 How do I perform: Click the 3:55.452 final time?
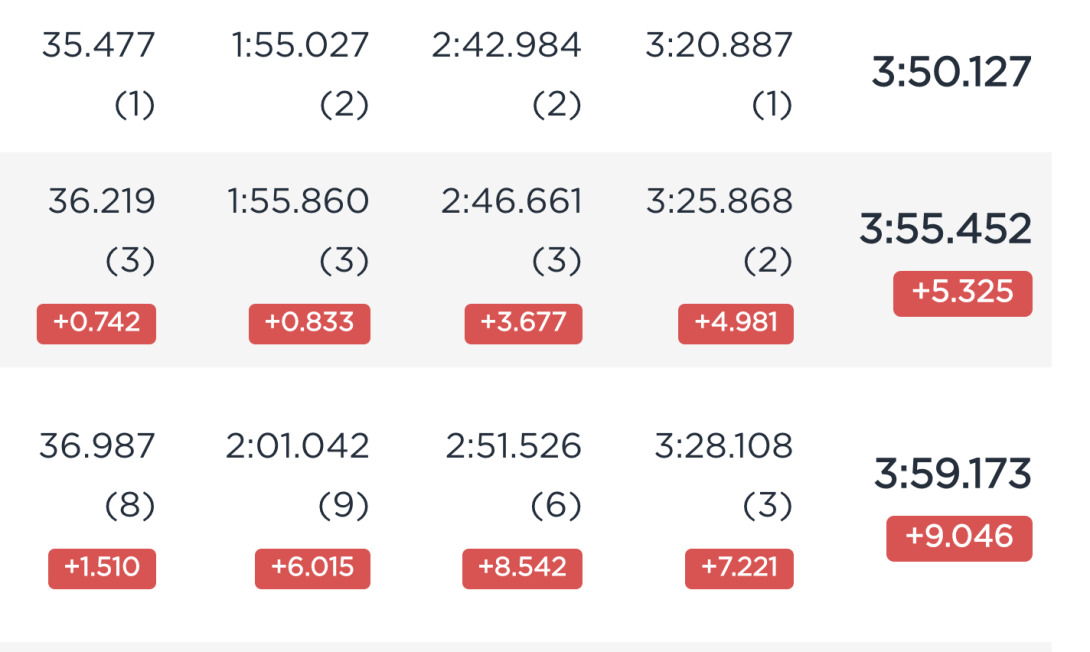(x=945, y=229)
